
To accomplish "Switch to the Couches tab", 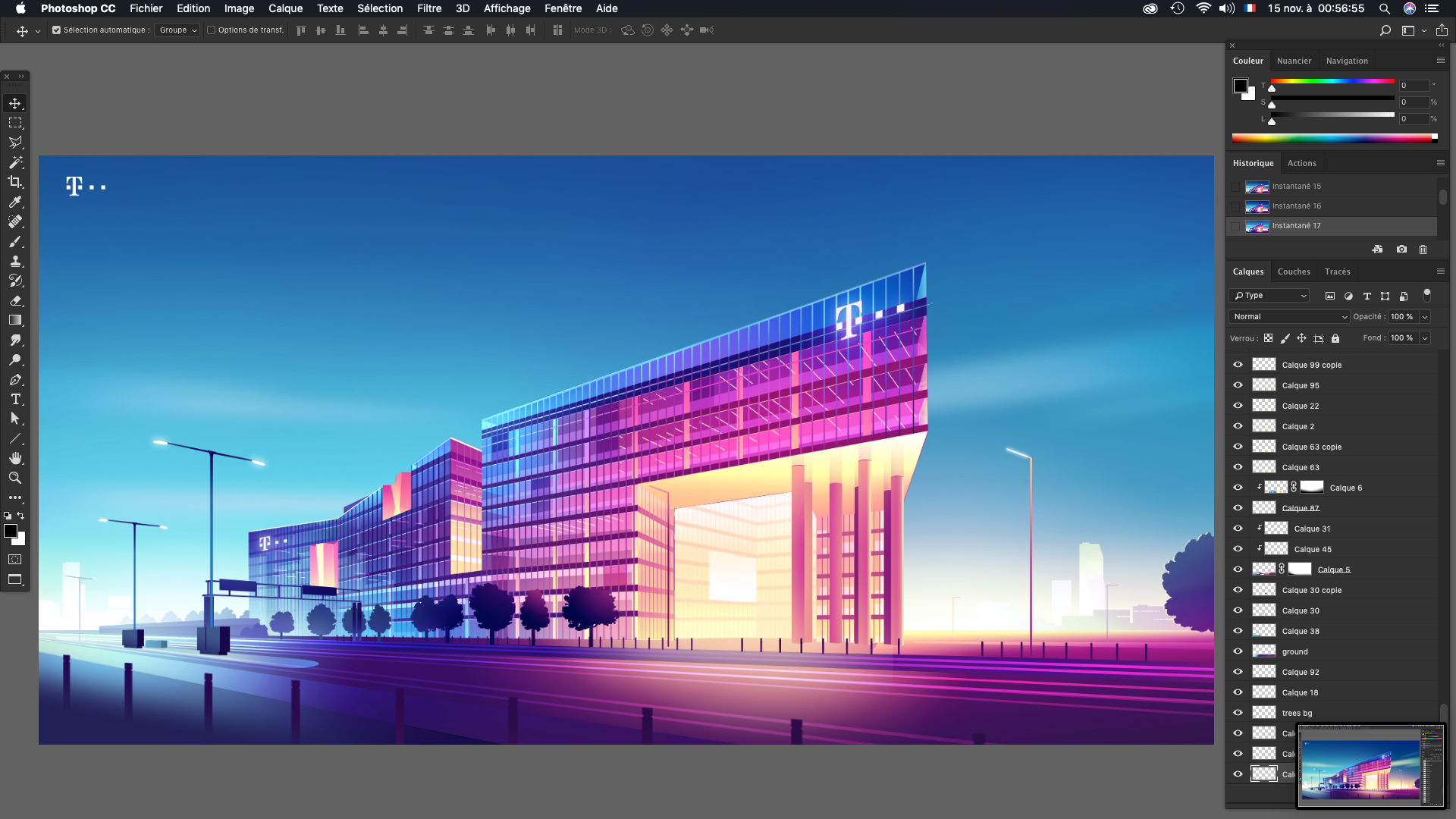I will (1293, 271).
